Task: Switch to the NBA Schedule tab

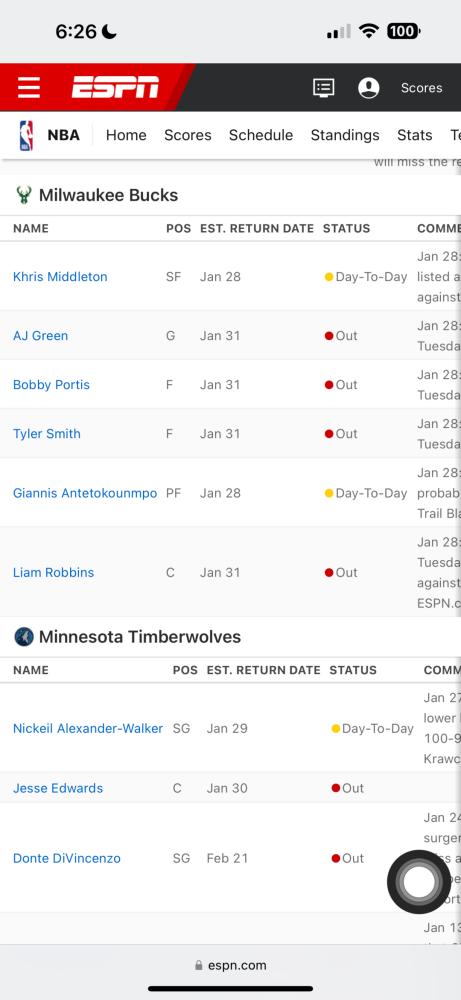Action: point(261,135)
